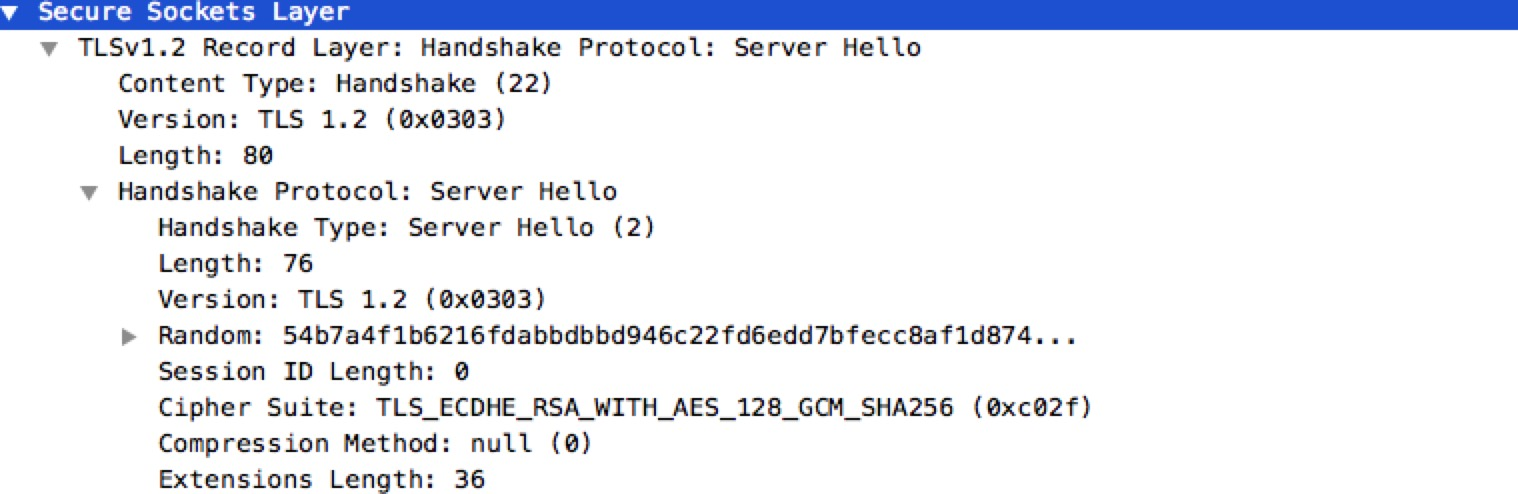This screenshot has width=1518, height=494.
Task: Collapse Handshake Protocol: Server Hello triangle
Action: tap(90, 193)
